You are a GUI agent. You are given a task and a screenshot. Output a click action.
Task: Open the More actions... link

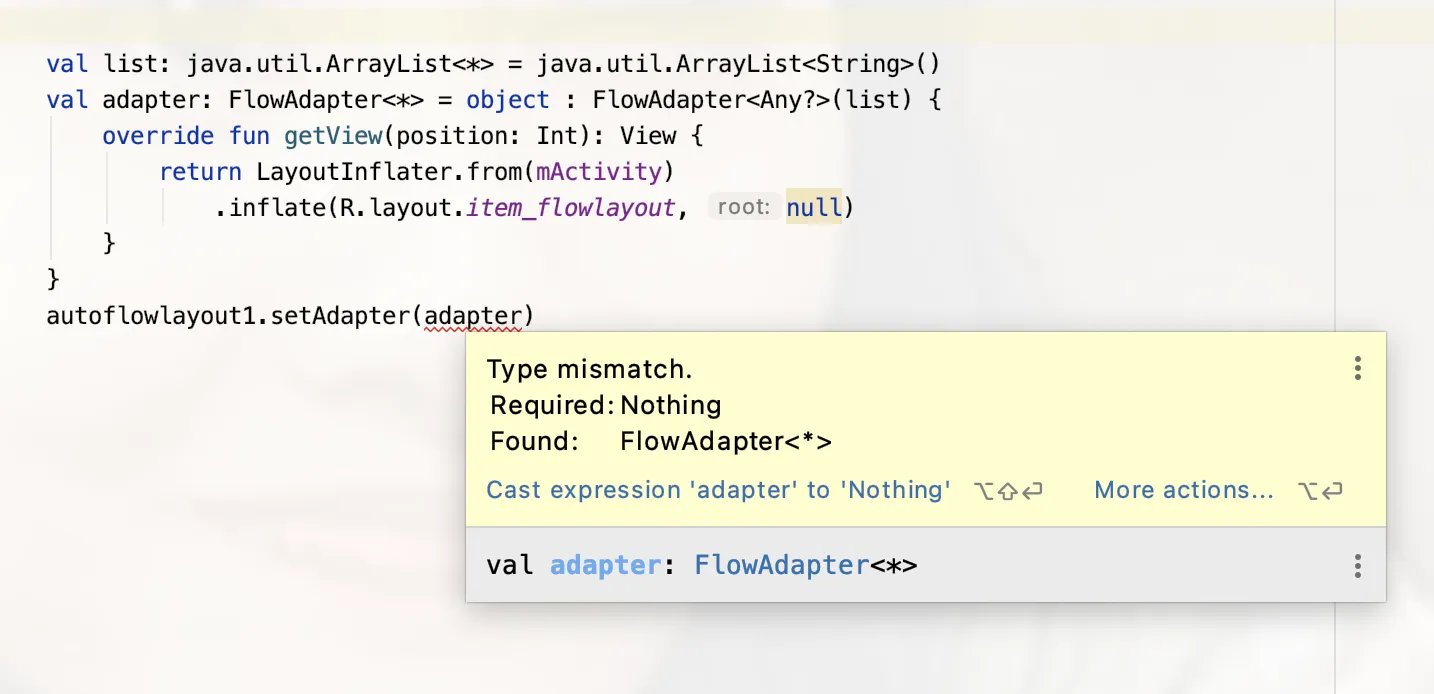(x=1184, y=490)
